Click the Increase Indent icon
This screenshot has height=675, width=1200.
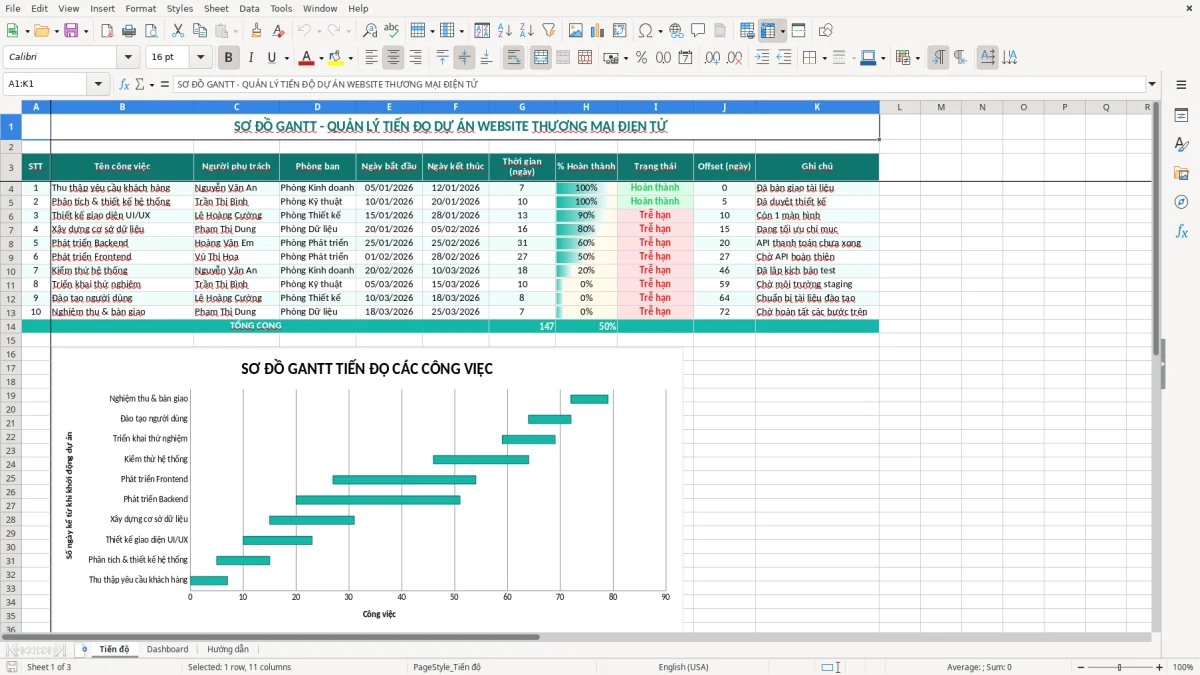762,58
